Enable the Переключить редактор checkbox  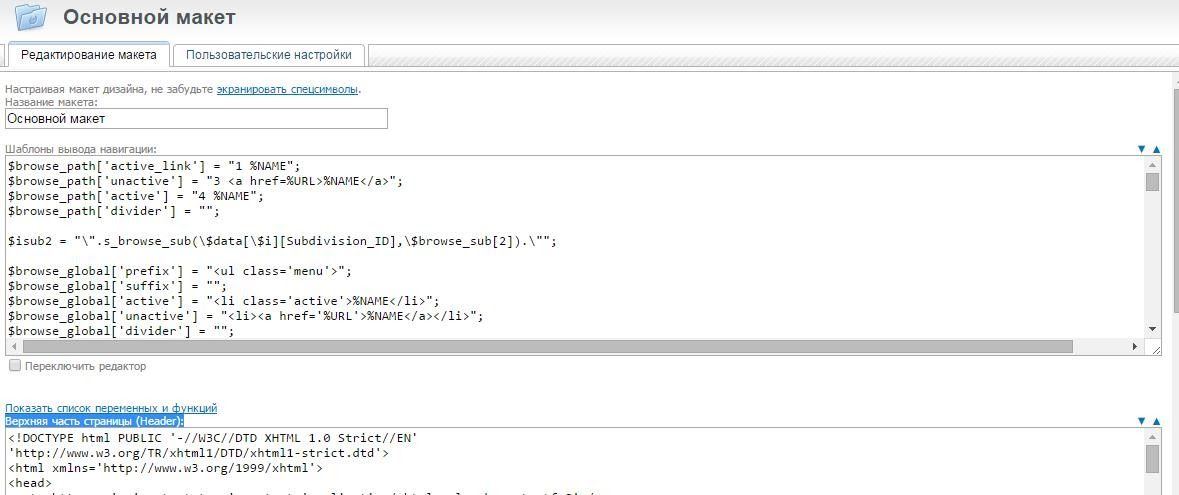point(14,366)
